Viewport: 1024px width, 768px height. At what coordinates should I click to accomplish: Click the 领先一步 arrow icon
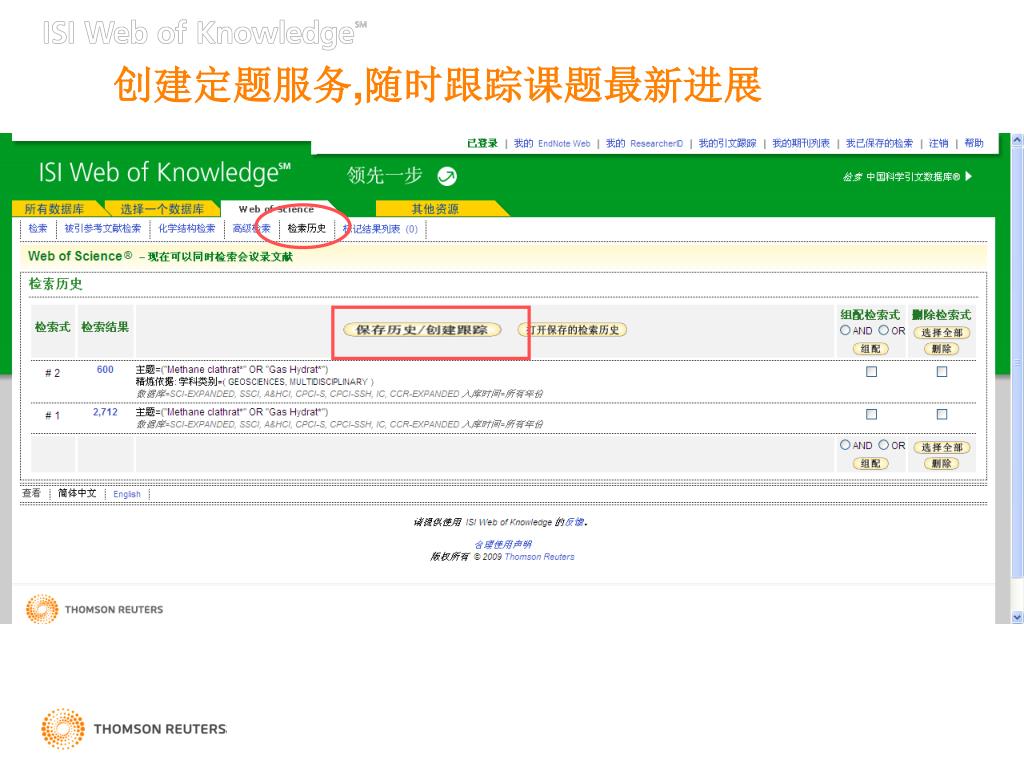[447, 176]
